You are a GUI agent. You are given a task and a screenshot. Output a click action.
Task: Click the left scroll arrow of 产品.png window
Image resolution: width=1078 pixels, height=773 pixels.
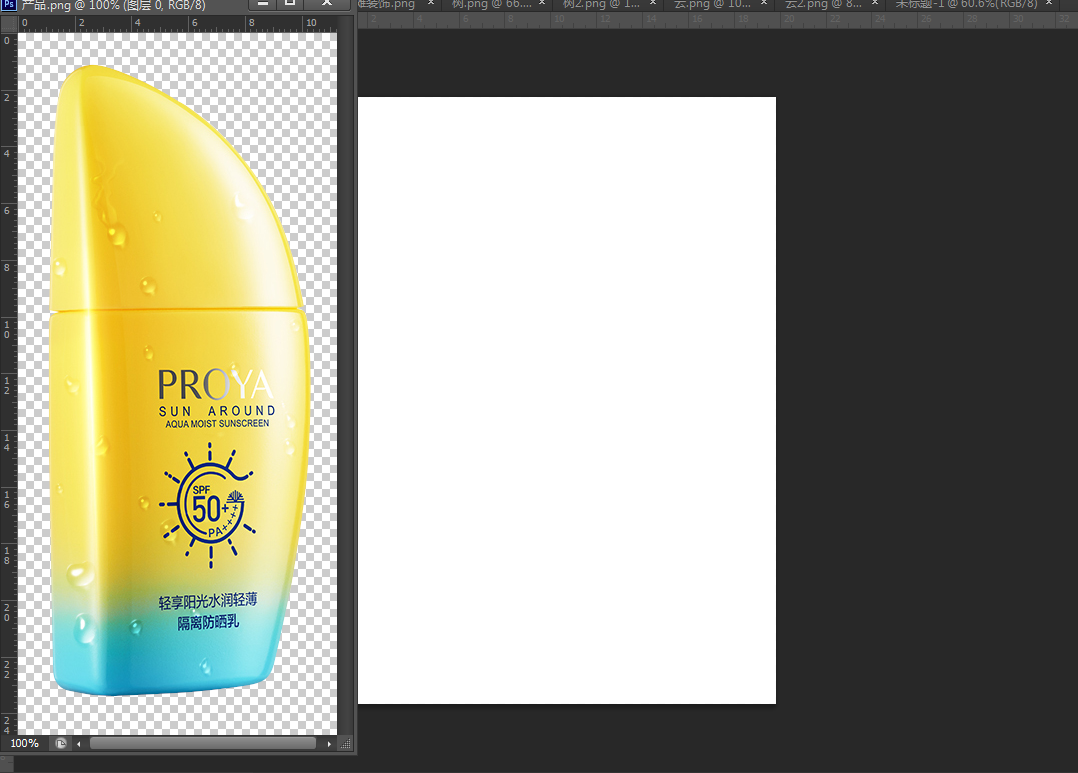79,743
